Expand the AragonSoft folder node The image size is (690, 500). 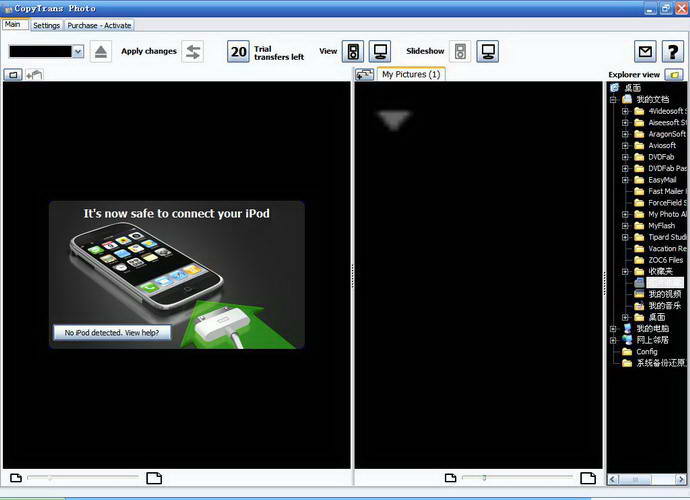(625, 134)
